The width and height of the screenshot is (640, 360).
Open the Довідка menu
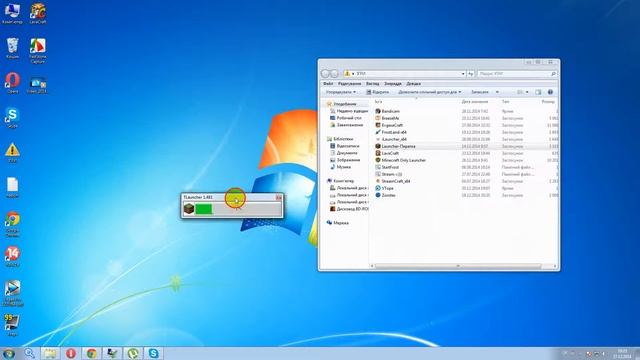(x=413, y=84)
